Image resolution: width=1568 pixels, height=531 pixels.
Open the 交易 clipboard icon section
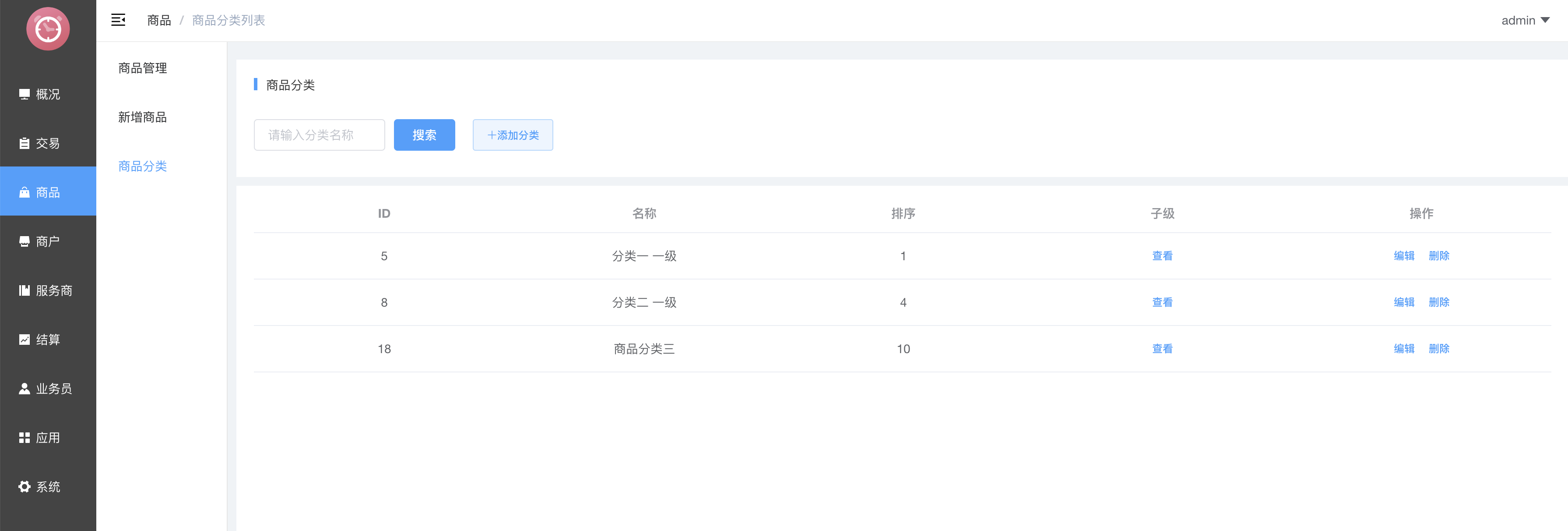point(47,143)
